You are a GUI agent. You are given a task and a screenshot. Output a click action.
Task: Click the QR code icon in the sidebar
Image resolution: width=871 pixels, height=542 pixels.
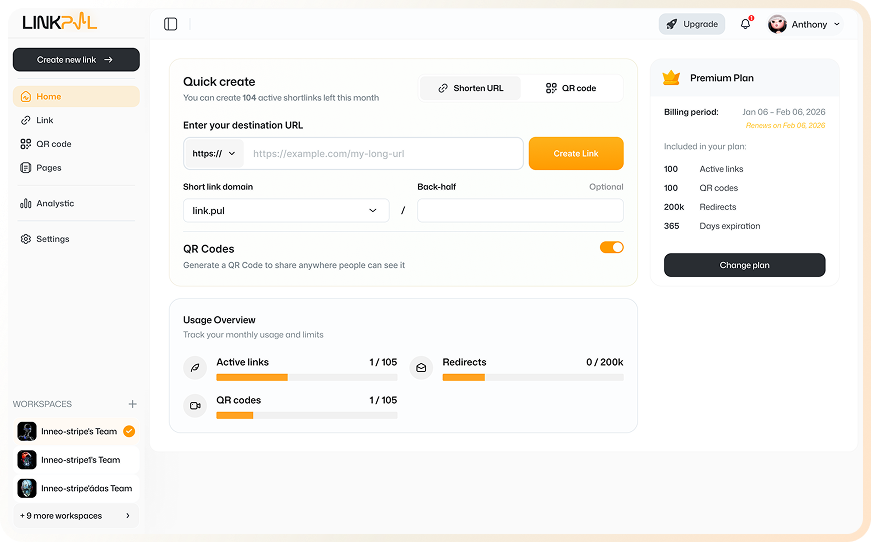point(26,144)
